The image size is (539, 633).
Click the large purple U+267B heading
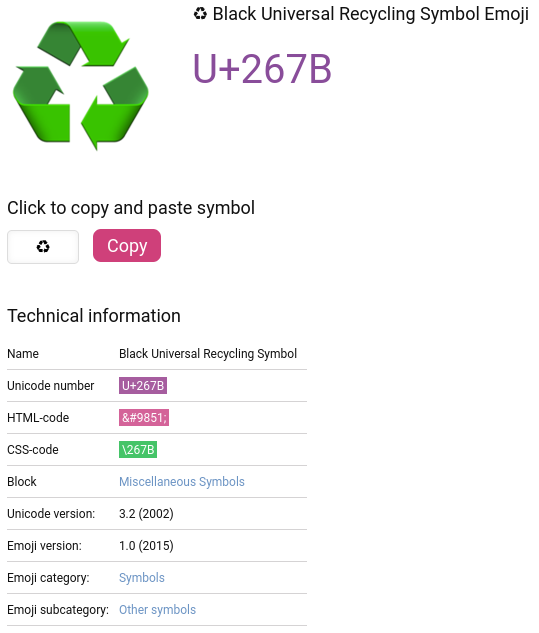262,69
